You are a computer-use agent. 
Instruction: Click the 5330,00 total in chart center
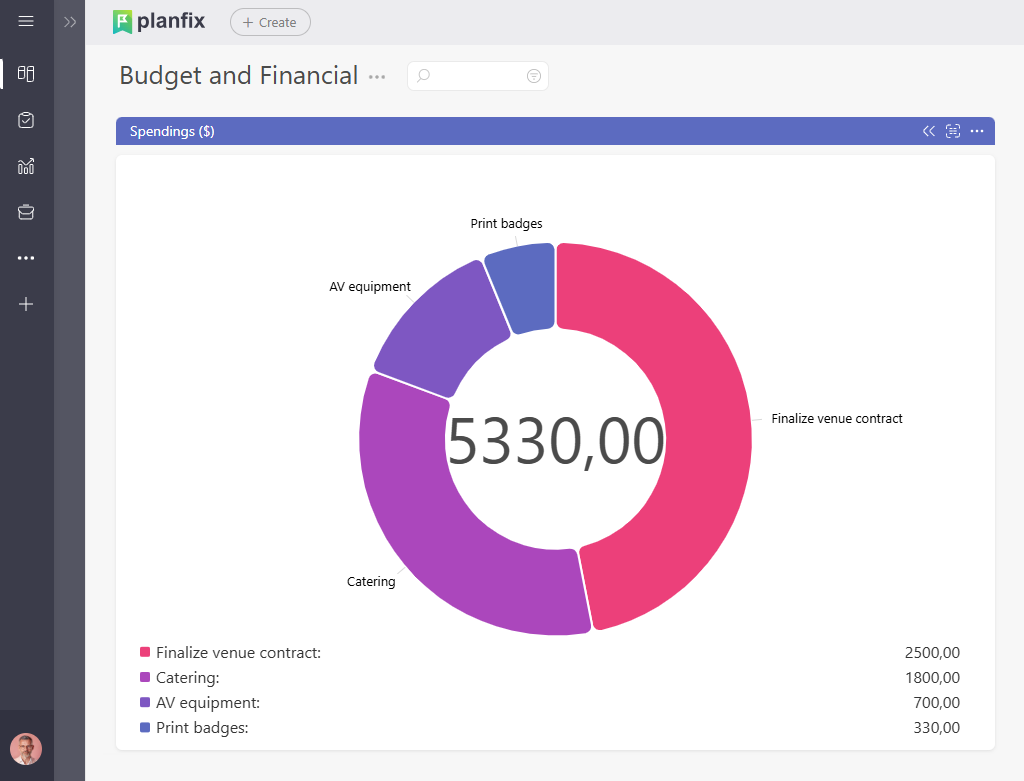556,443
